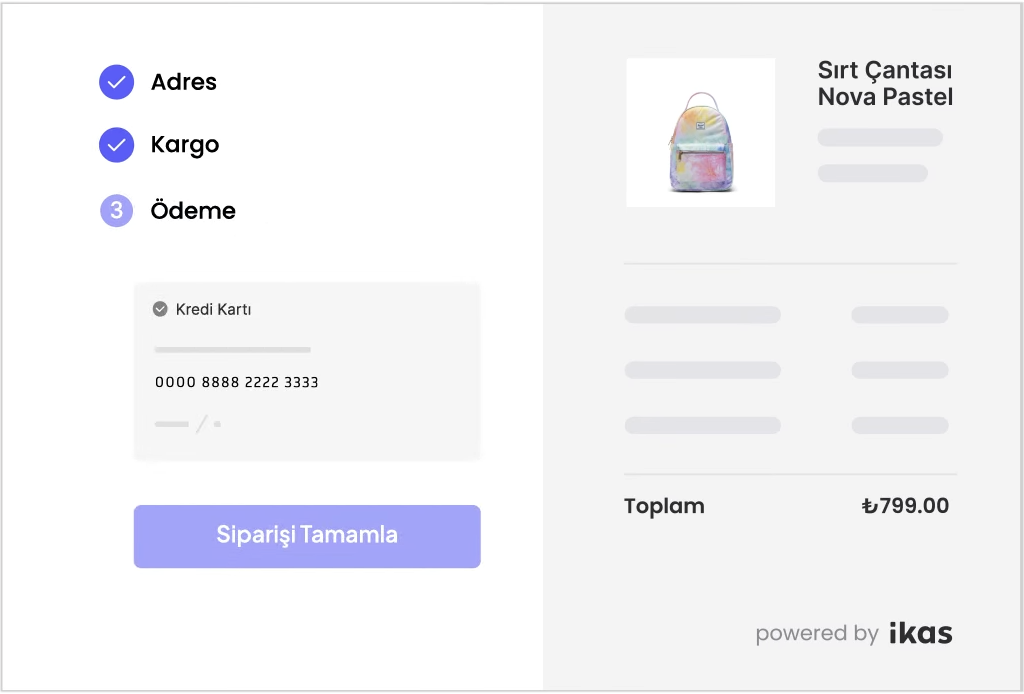Click the Adres step checkmark icon

[x=116, y=82]
